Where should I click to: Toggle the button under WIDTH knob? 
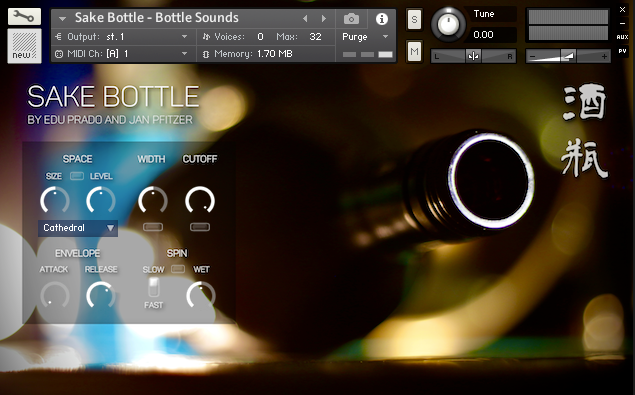(153, 227)
